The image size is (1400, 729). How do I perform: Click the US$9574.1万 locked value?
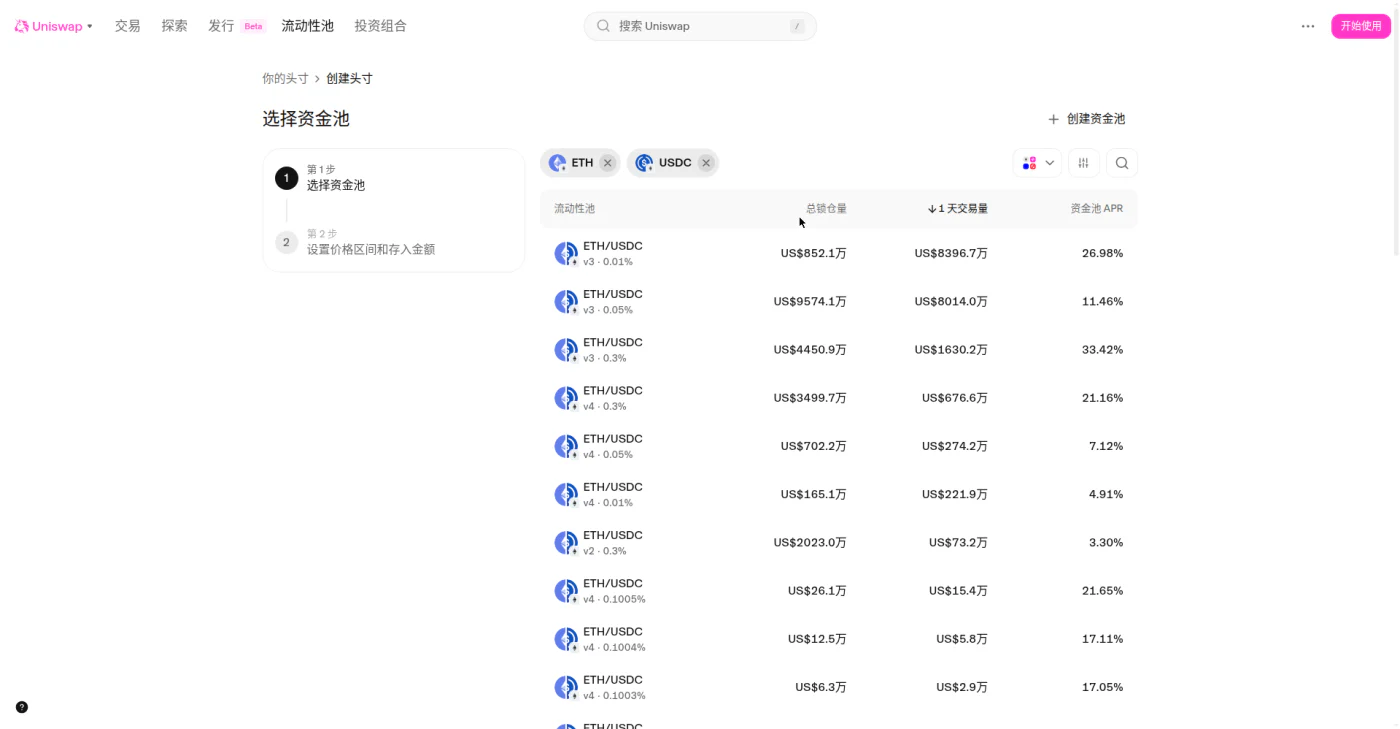pos(810,301)
